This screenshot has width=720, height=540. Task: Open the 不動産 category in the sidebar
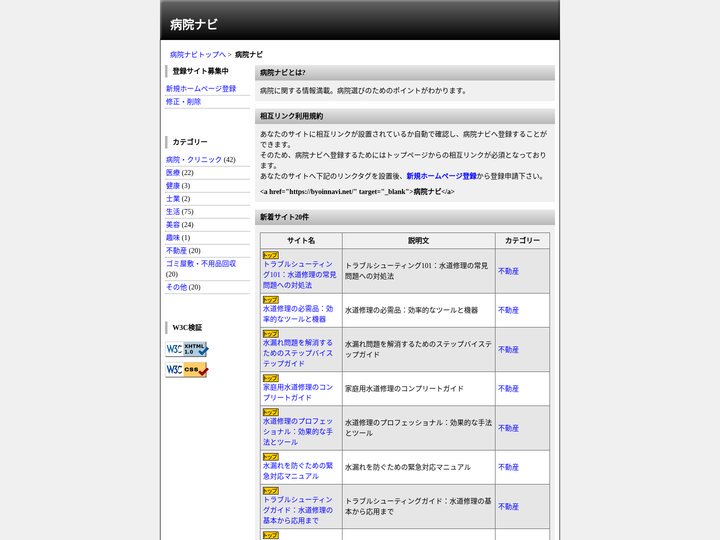click(x=176, y=251)
